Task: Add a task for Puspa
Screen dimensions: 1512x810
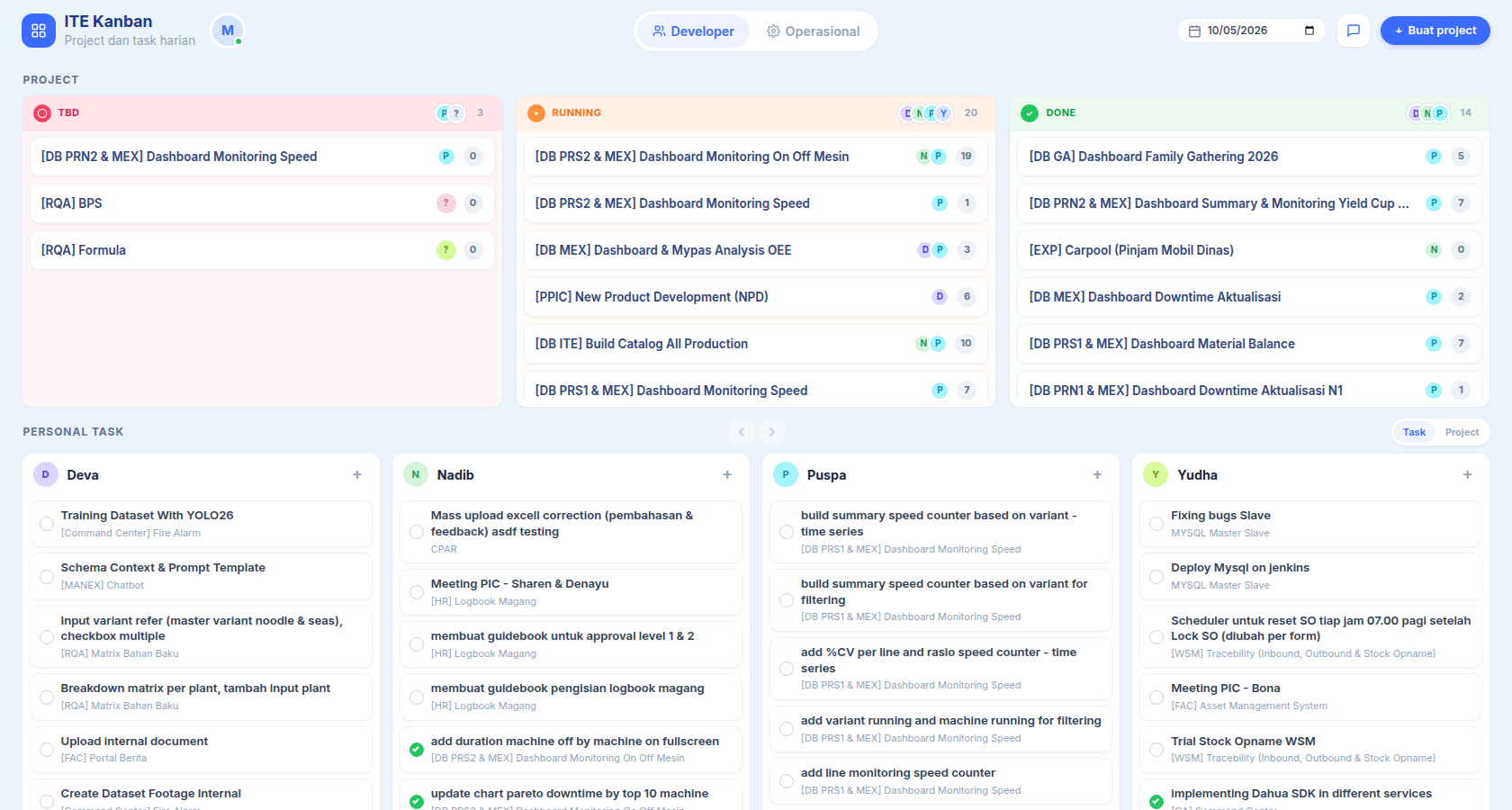Action: click(x=1097, y=474)
